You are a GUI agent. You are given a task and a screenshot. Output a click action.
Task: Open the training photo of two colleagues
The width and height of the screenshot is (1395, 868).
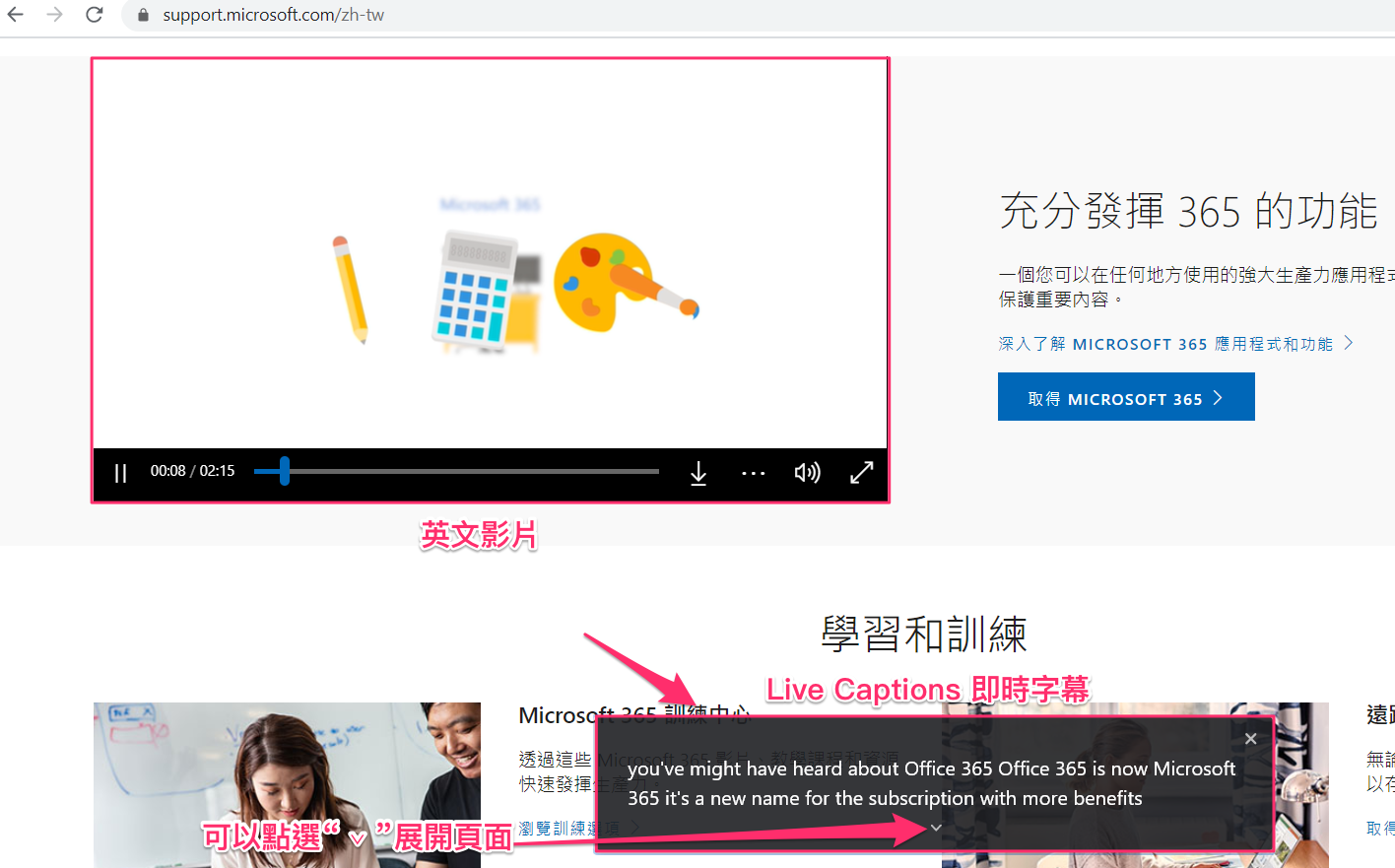tap(287, 785)
